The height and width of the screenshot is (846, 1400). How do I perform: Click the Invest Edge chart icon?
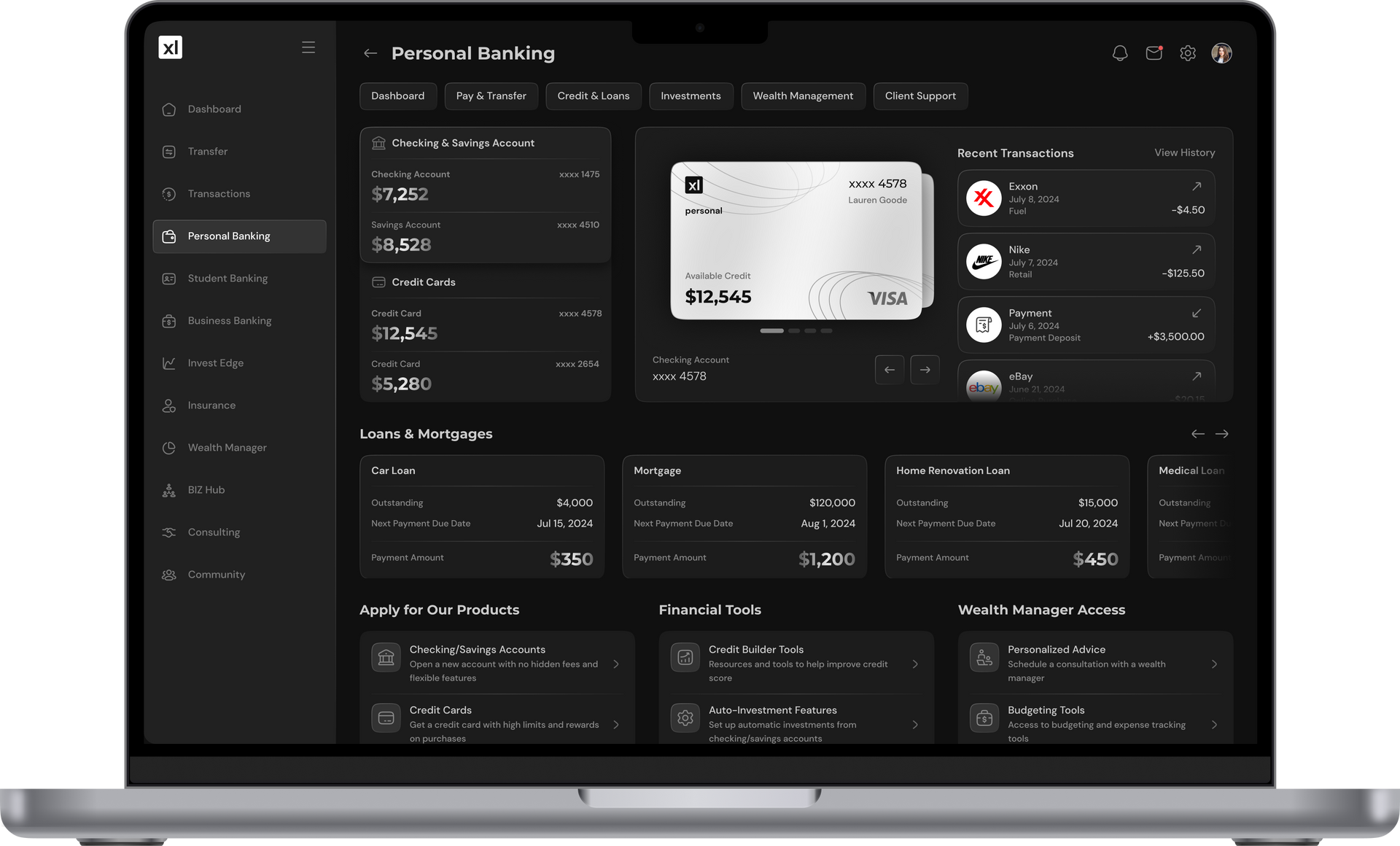(x=169, y=363)
